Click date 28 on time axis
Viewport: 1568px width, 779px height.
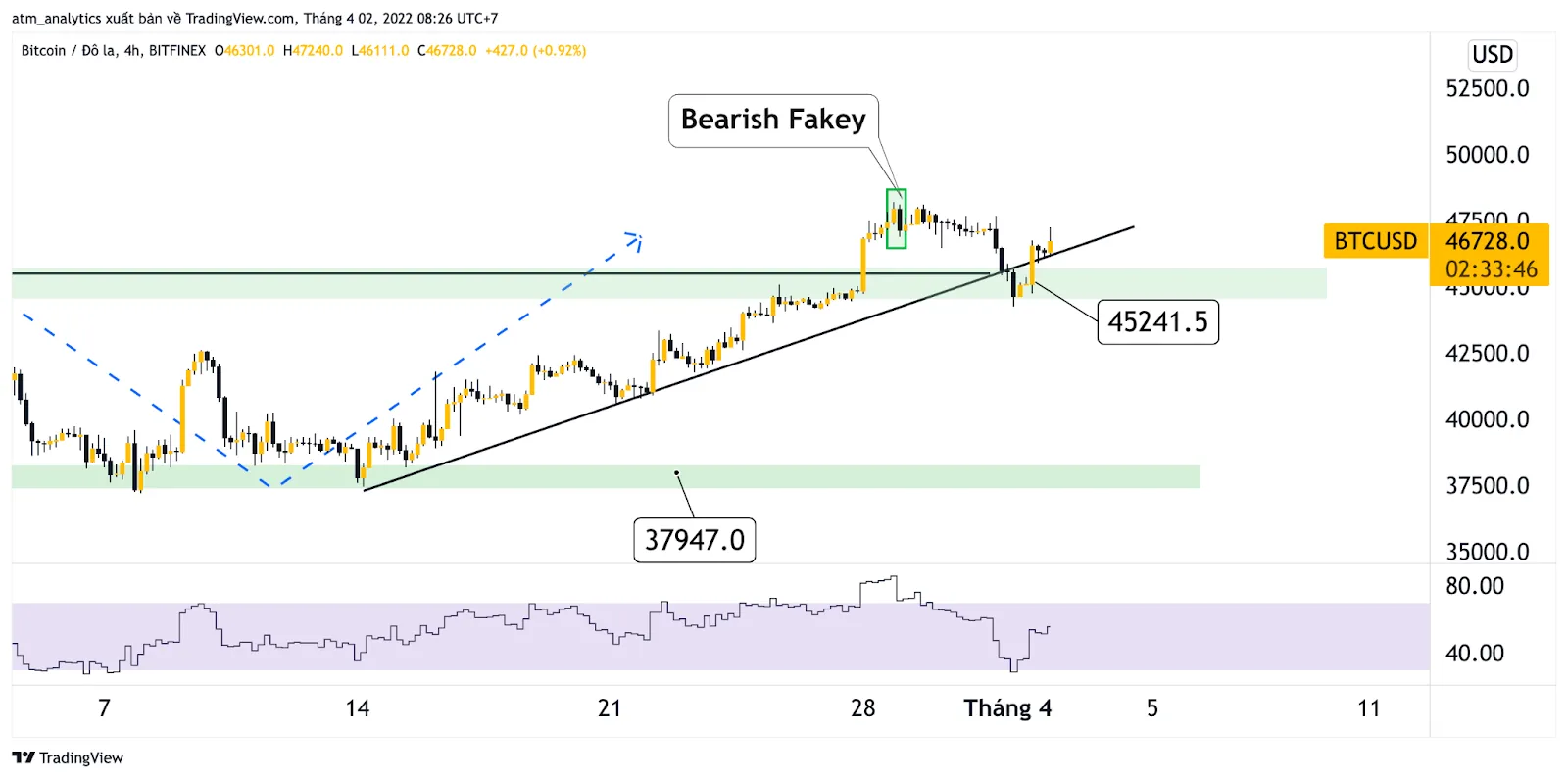coord(862,708)
